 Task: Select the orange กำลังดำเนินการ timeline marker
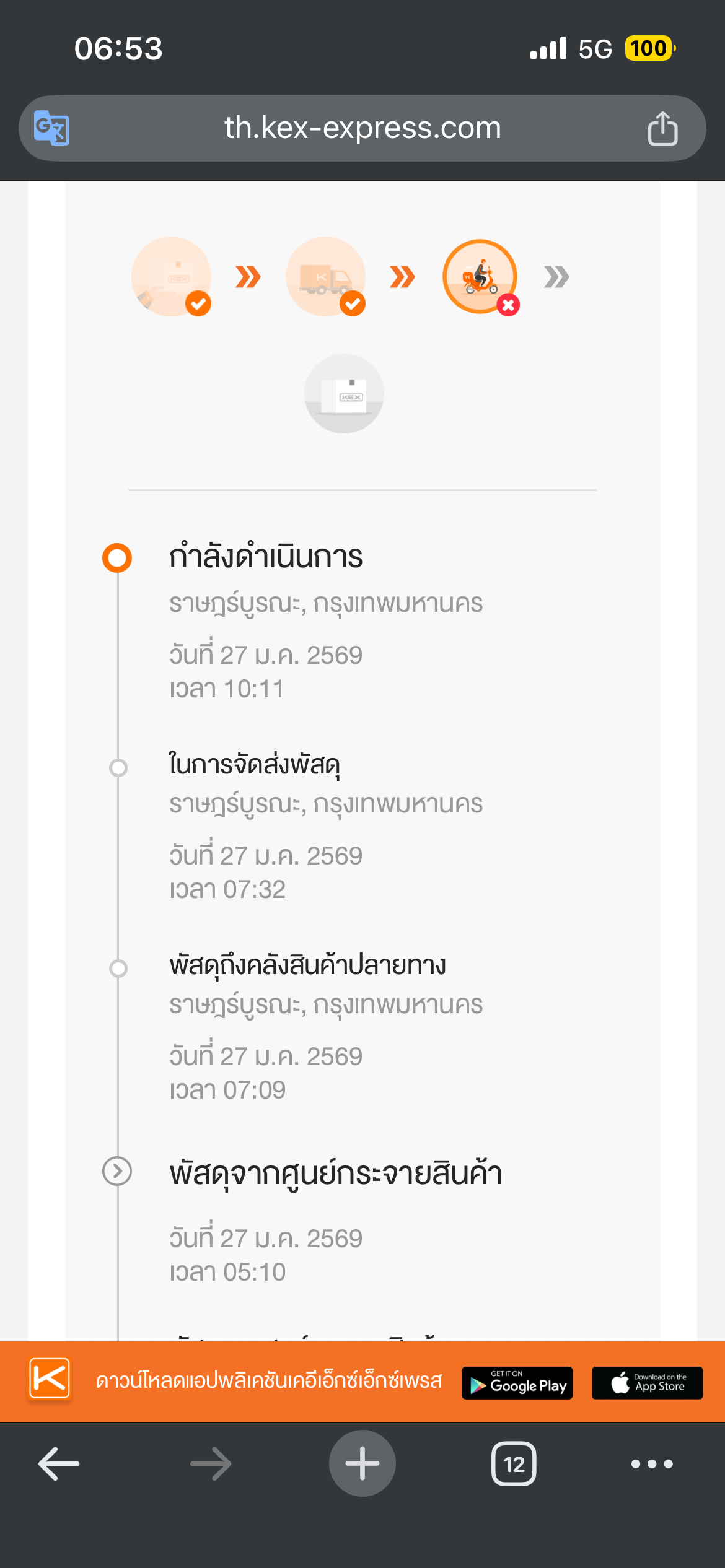tap(117, 557)
